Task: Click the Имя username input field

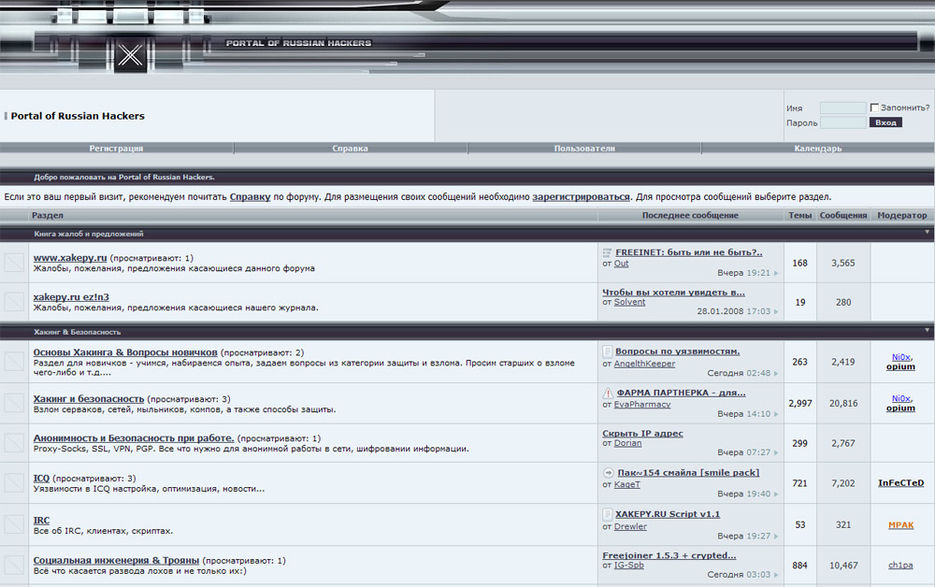Action: [843, 108]
